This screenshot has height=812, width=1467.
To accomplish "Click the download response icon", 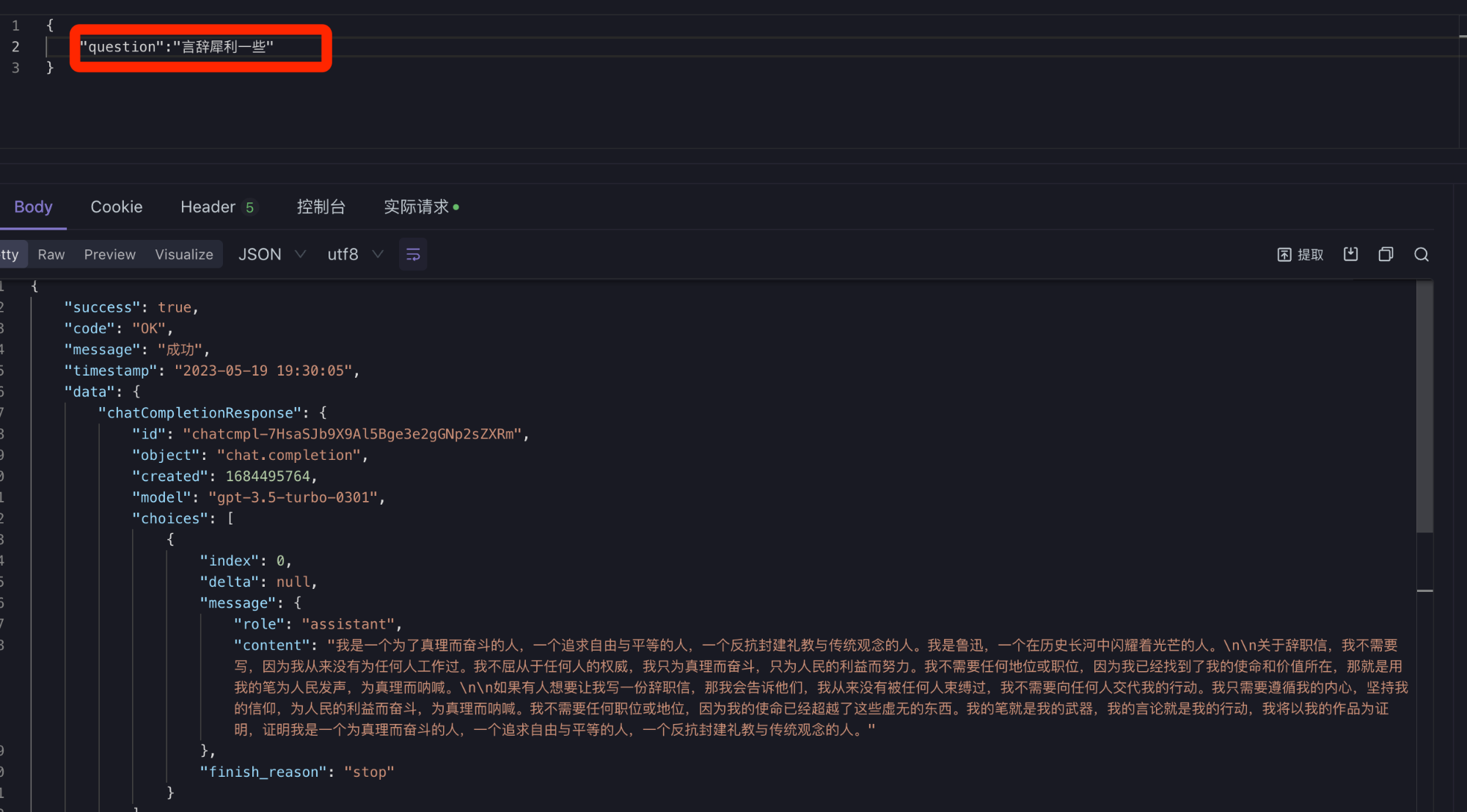I will click(1350, 254).
